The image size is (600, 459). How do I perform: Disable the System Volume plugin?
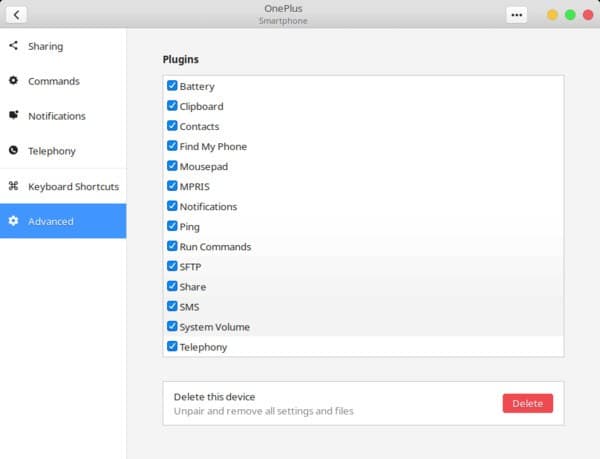coord(172,326)
